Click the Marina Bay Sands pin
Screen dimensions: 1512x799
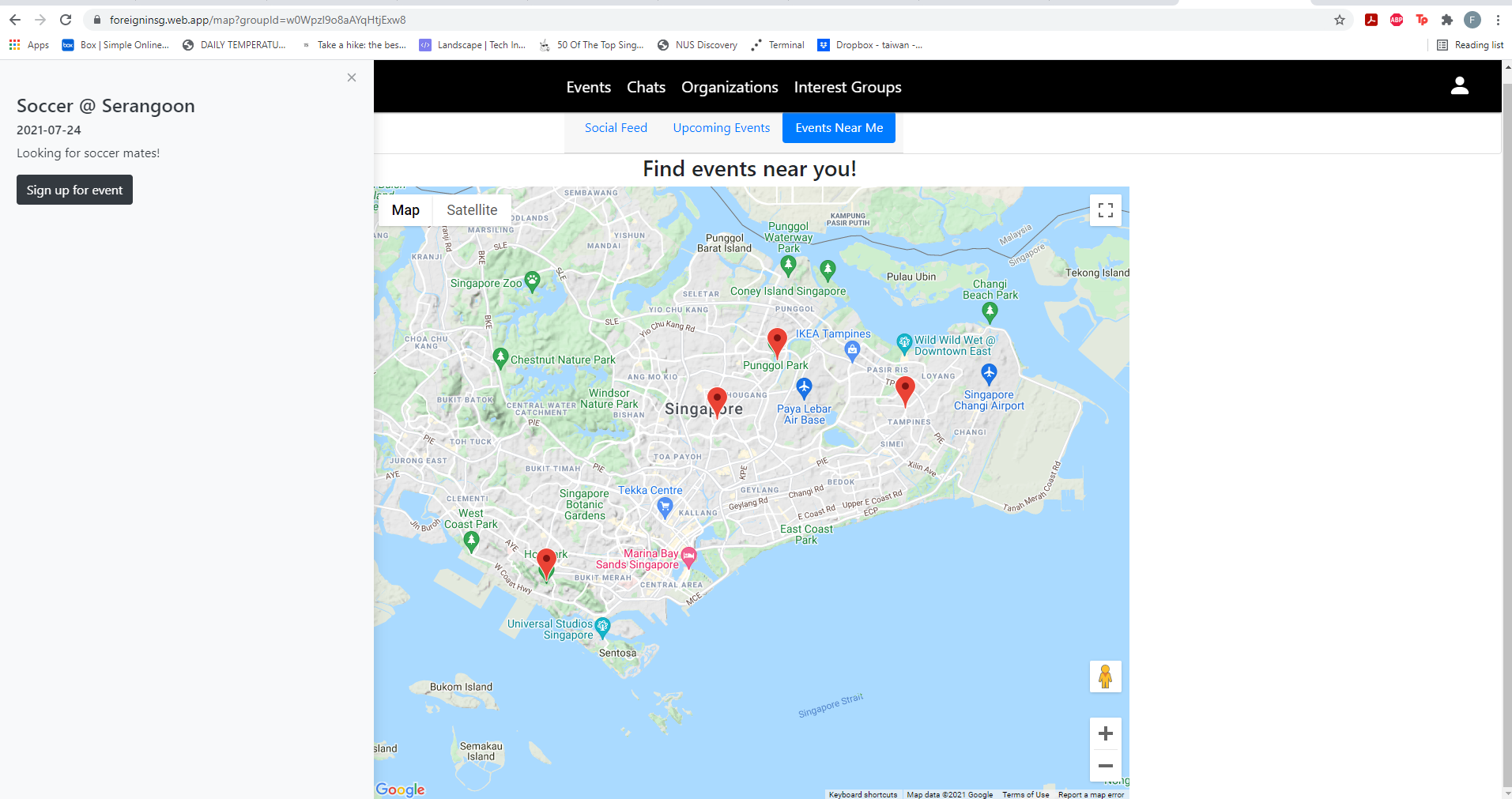(688, 558)
